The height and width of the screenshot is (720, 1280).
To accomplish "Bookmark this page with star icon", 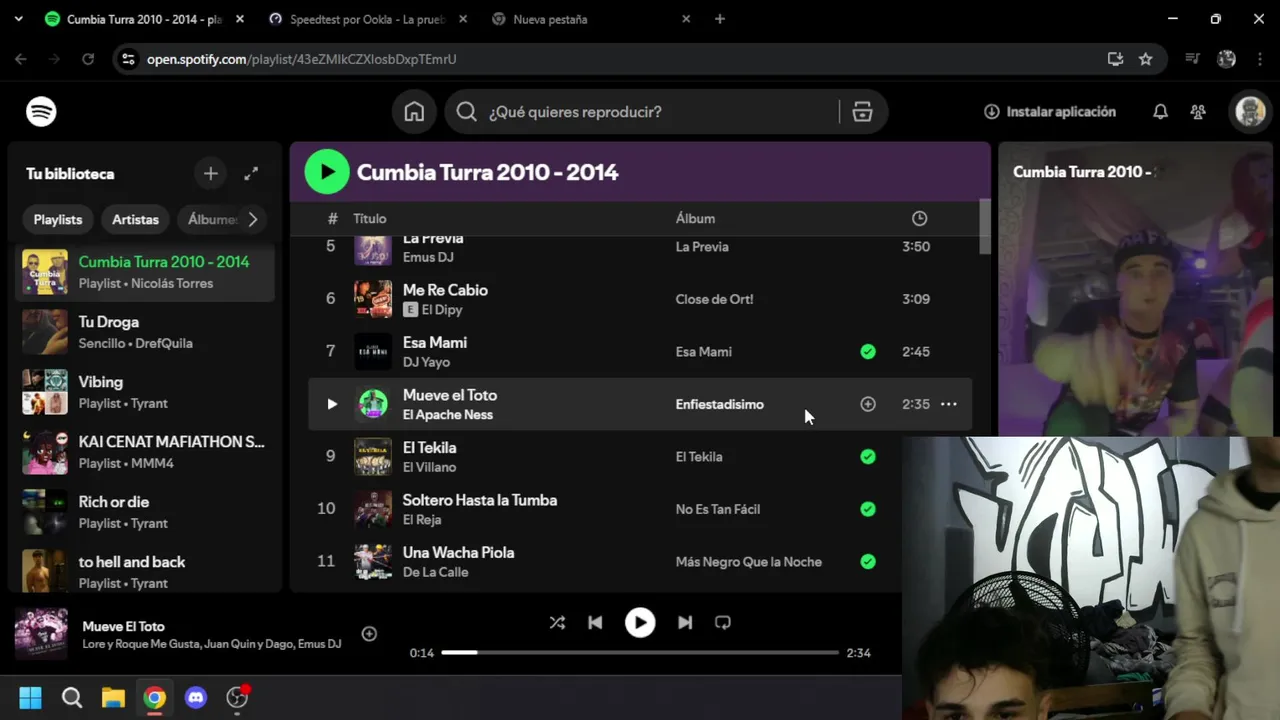I will 1145,59.
